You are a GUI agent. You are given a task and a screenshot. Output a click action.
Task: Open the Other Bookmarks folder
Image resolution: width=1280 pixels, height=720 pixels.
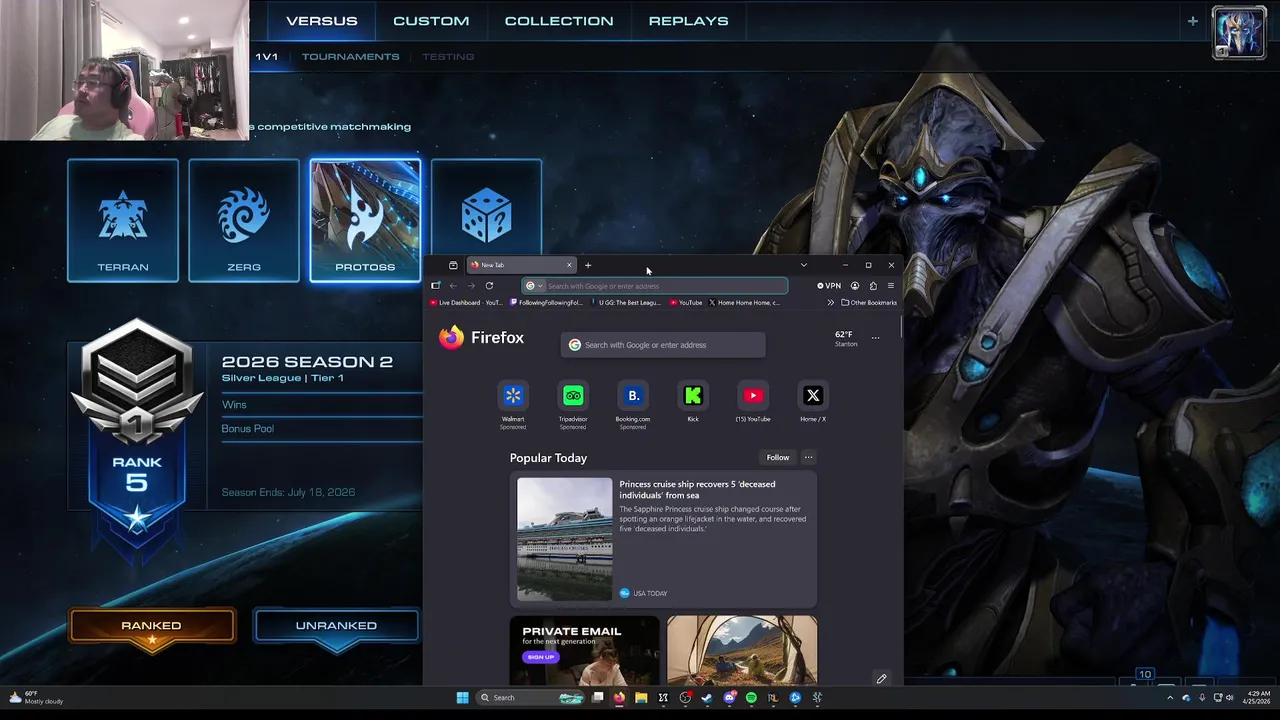point(869,303)
